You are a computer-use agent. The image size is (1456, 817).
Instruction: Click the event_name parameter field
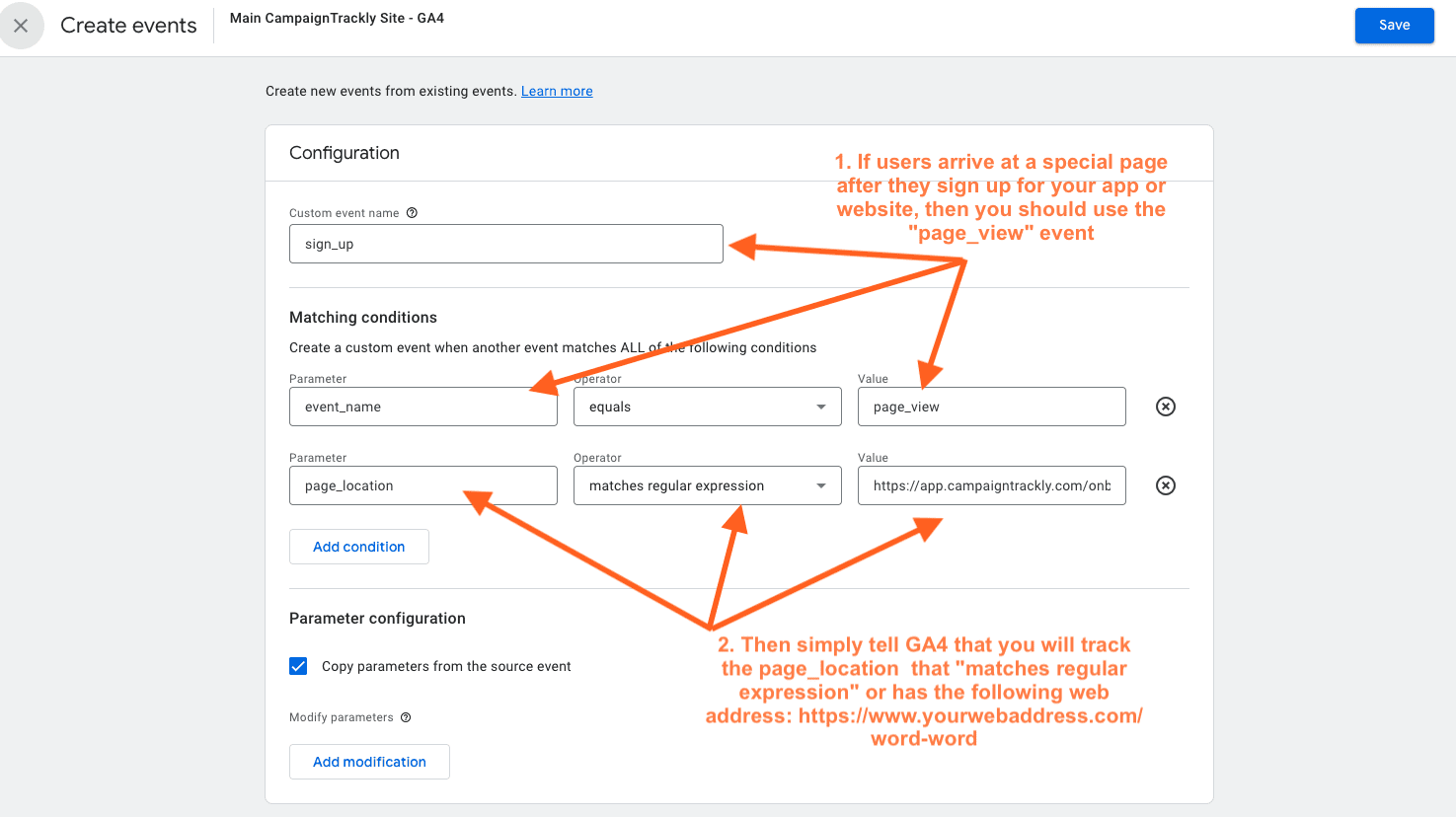422,406
